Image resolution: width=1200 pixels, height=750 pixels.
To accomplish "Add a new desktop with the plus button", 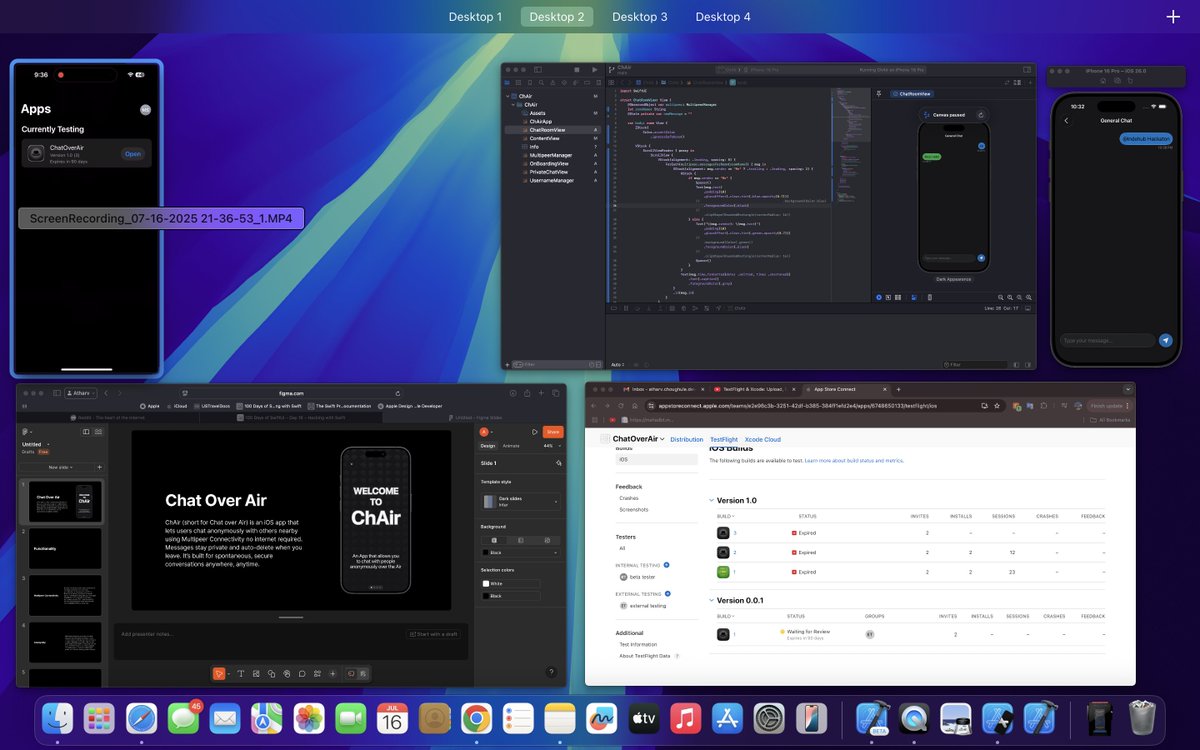I will 1173,16.
